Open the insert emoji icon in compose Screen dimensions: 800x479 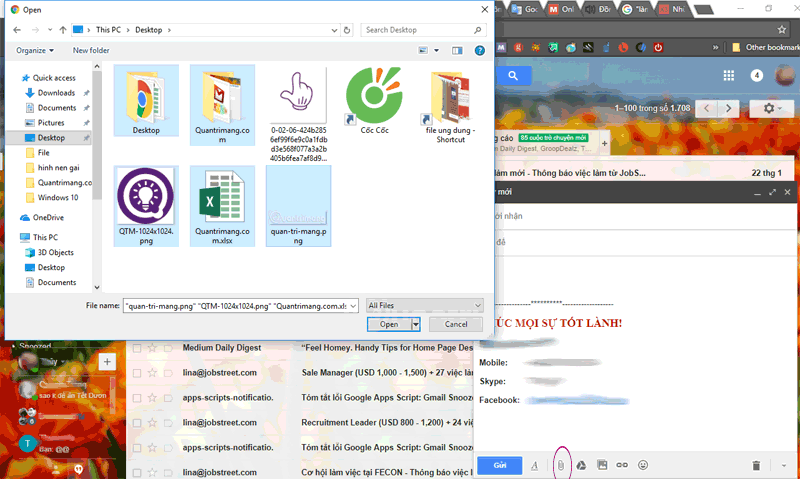(643, 465)
